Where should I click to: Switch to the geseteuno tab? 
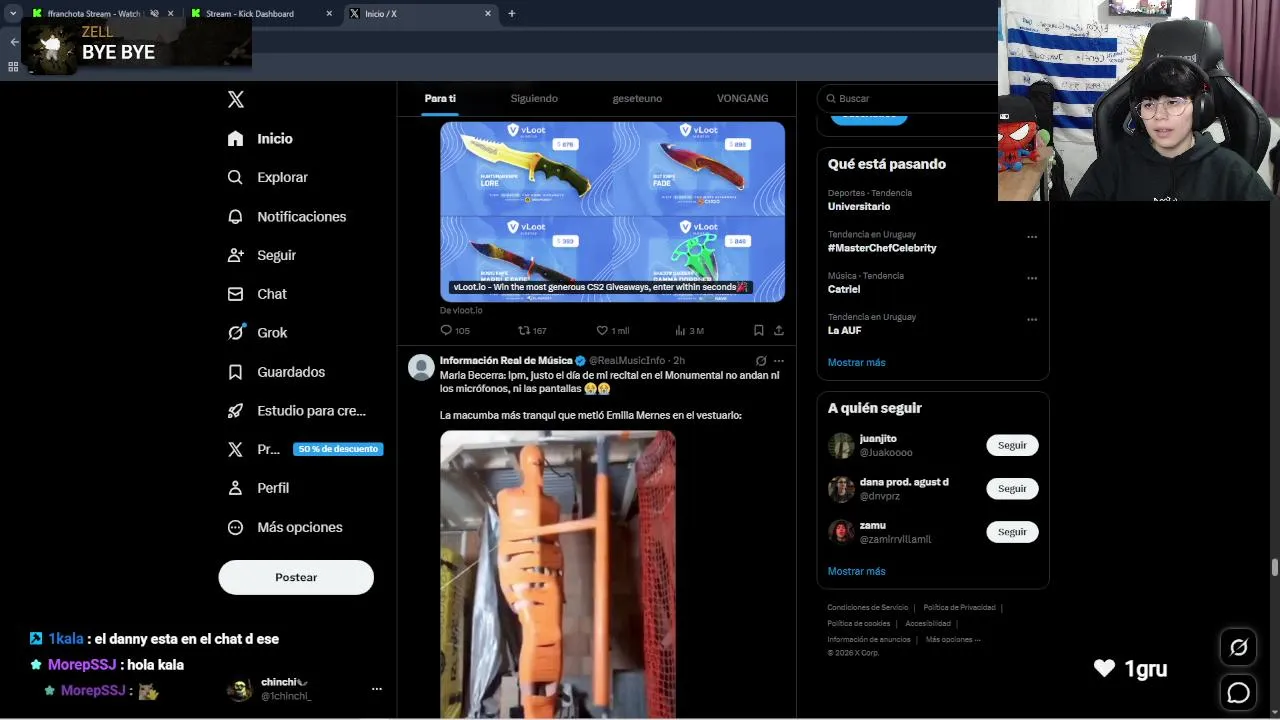click(x=637, y=98)
